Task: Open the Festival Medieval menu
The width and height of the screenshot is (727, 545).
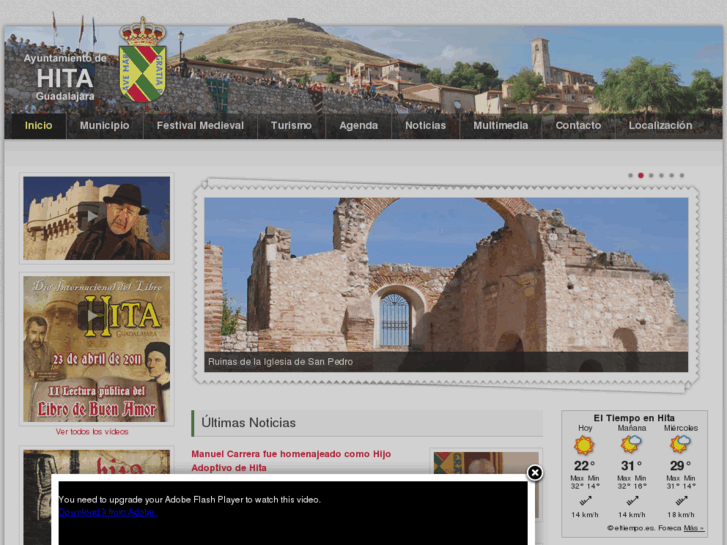Action: point(200,125)
